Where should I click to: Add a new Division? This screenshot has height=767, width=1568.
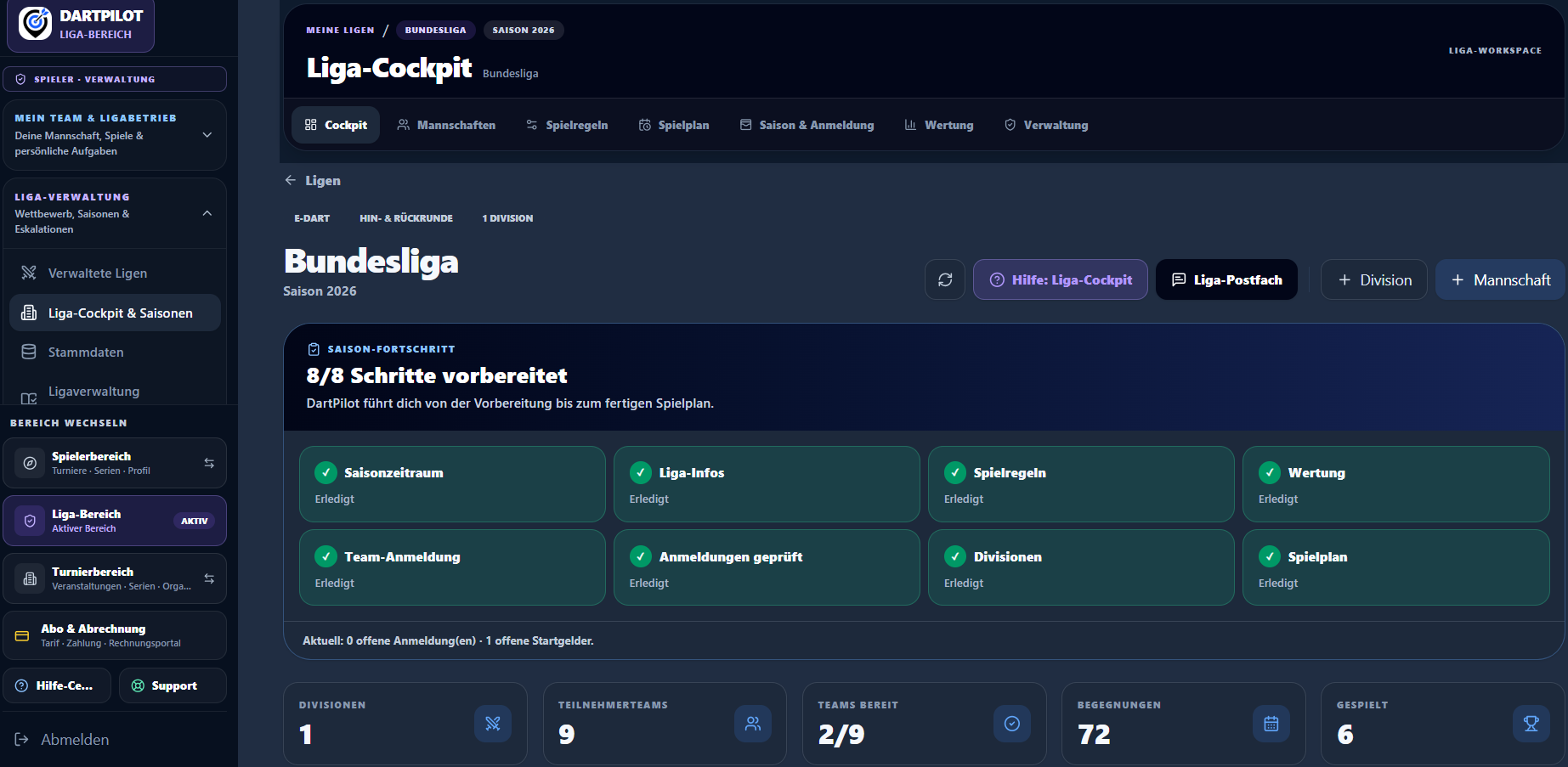[x=1374, y=279]
